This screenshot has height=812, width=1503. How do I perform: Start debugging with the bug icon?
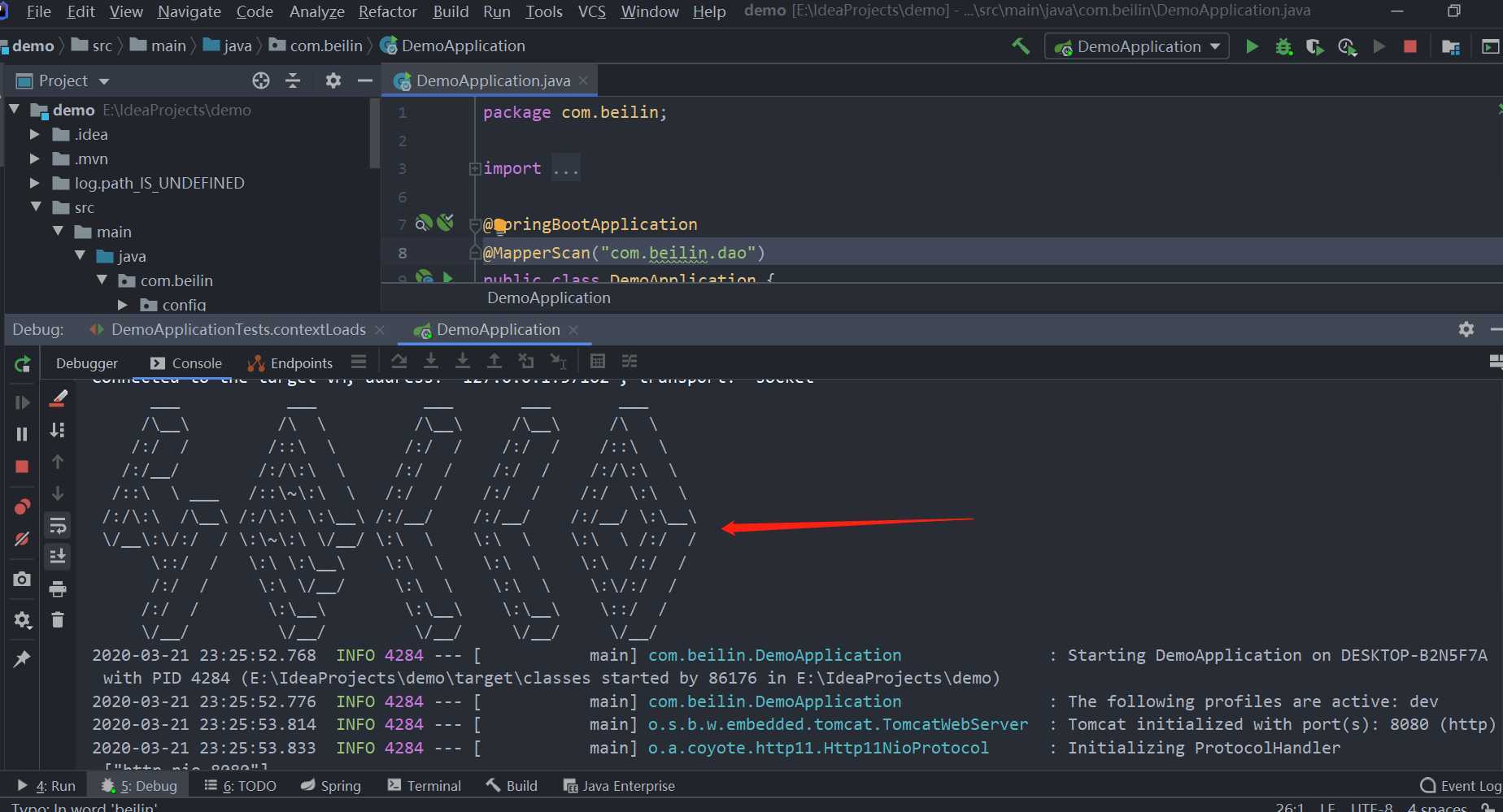click(x=1283, y=46)
